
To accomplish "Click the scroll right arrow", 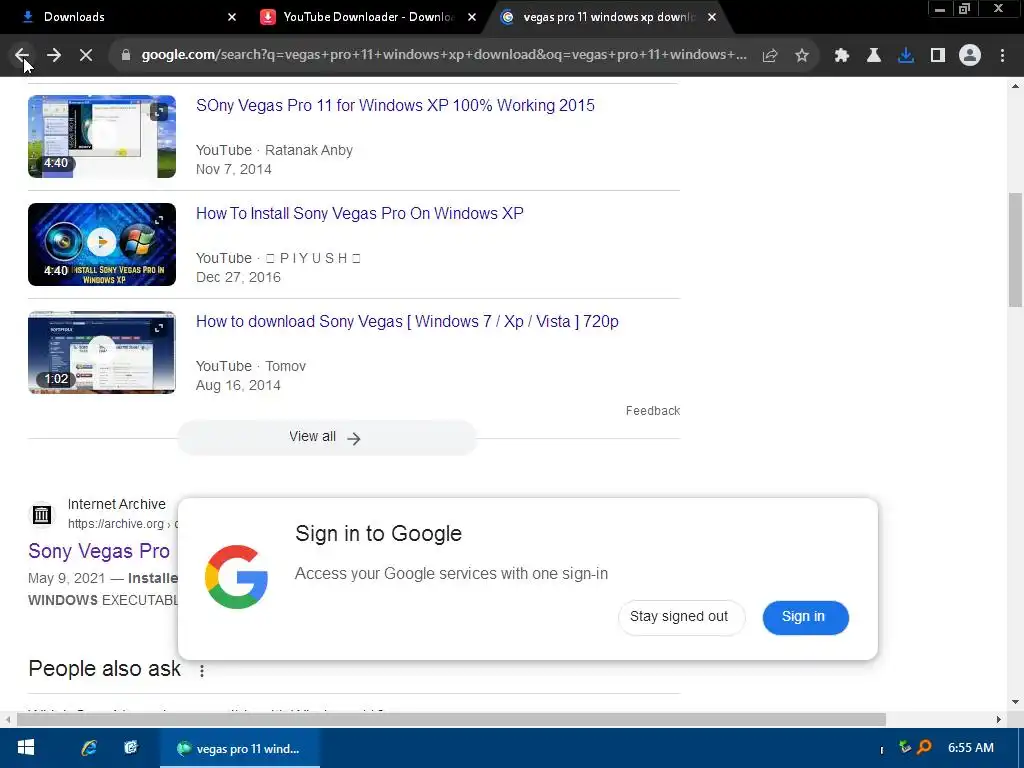I will [x=998, y=720].
